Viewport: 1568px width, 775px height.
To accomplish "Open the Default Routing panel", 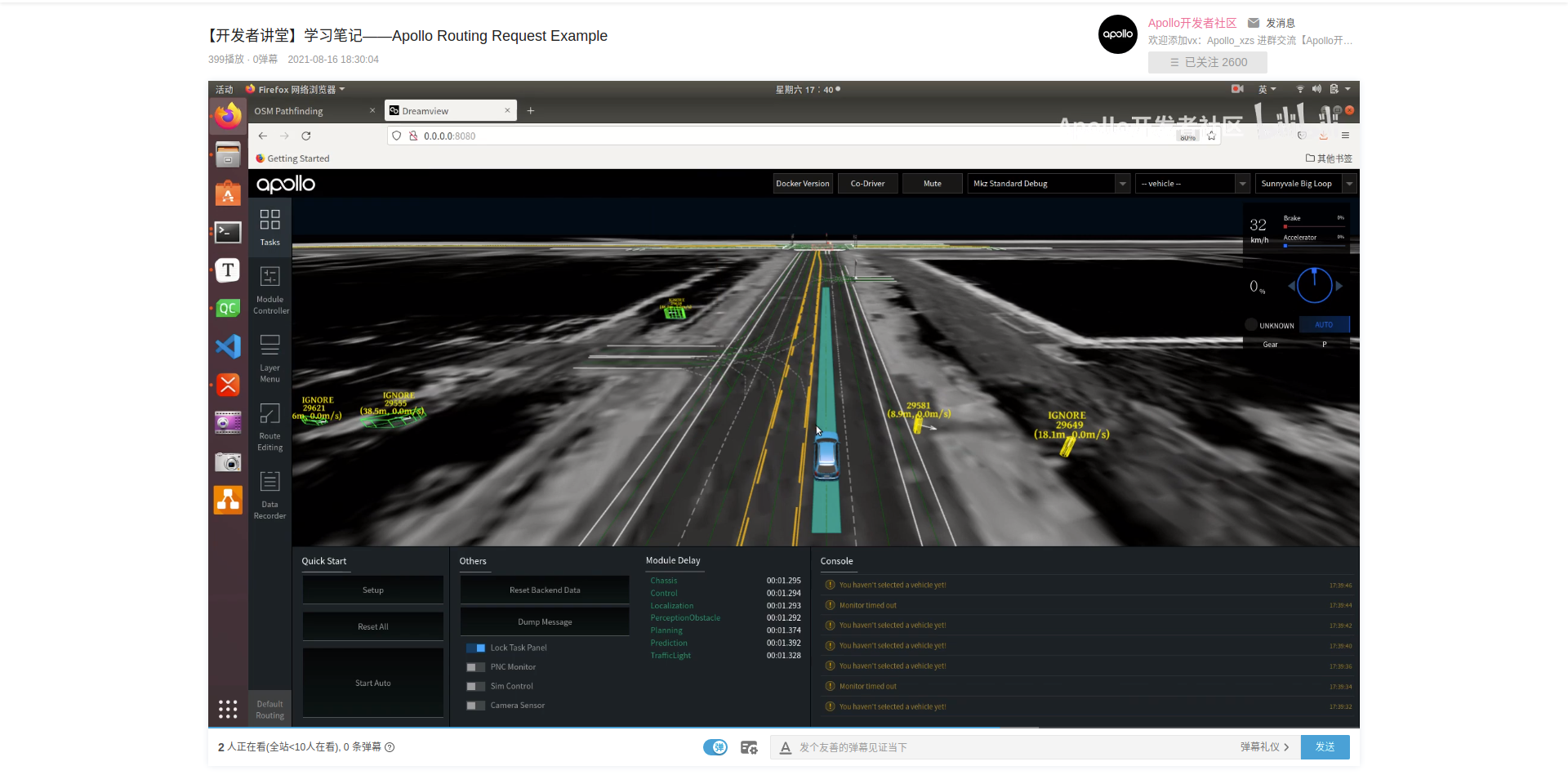I will point(269,708).
